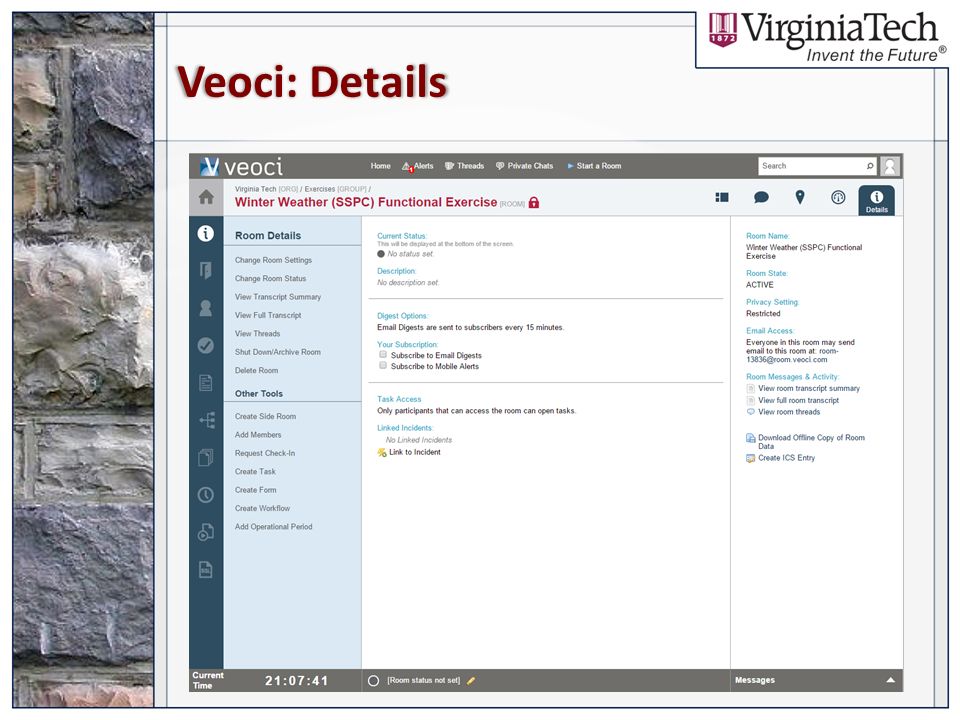Viewport: 960px width, 720px height.
Task: Click Create Form
Action: point(256,490)
